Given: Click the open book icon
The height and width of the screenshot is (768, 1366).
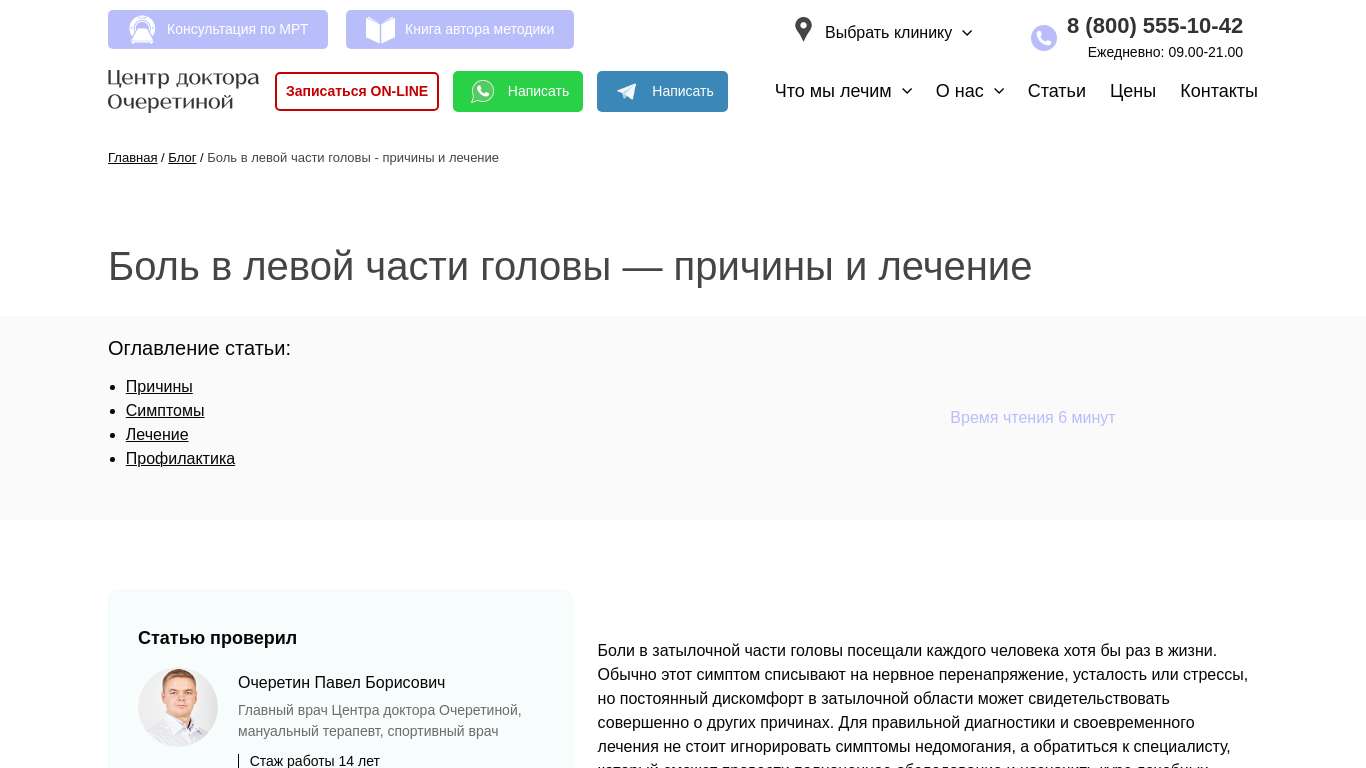Looking at the screenshot, I should tap(380, 30).
